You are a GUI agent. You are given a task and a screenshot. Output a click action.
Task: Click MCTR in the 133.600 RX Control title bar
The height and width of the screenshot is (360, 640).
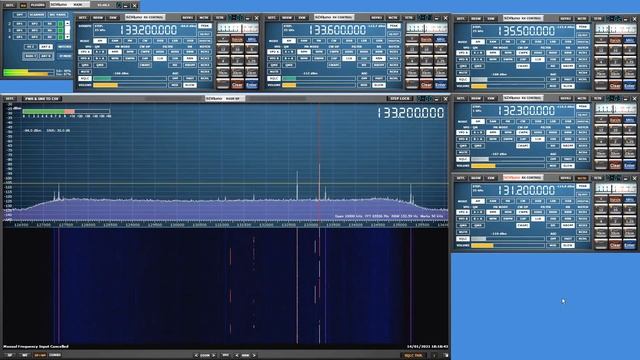(x=392, y=18)
